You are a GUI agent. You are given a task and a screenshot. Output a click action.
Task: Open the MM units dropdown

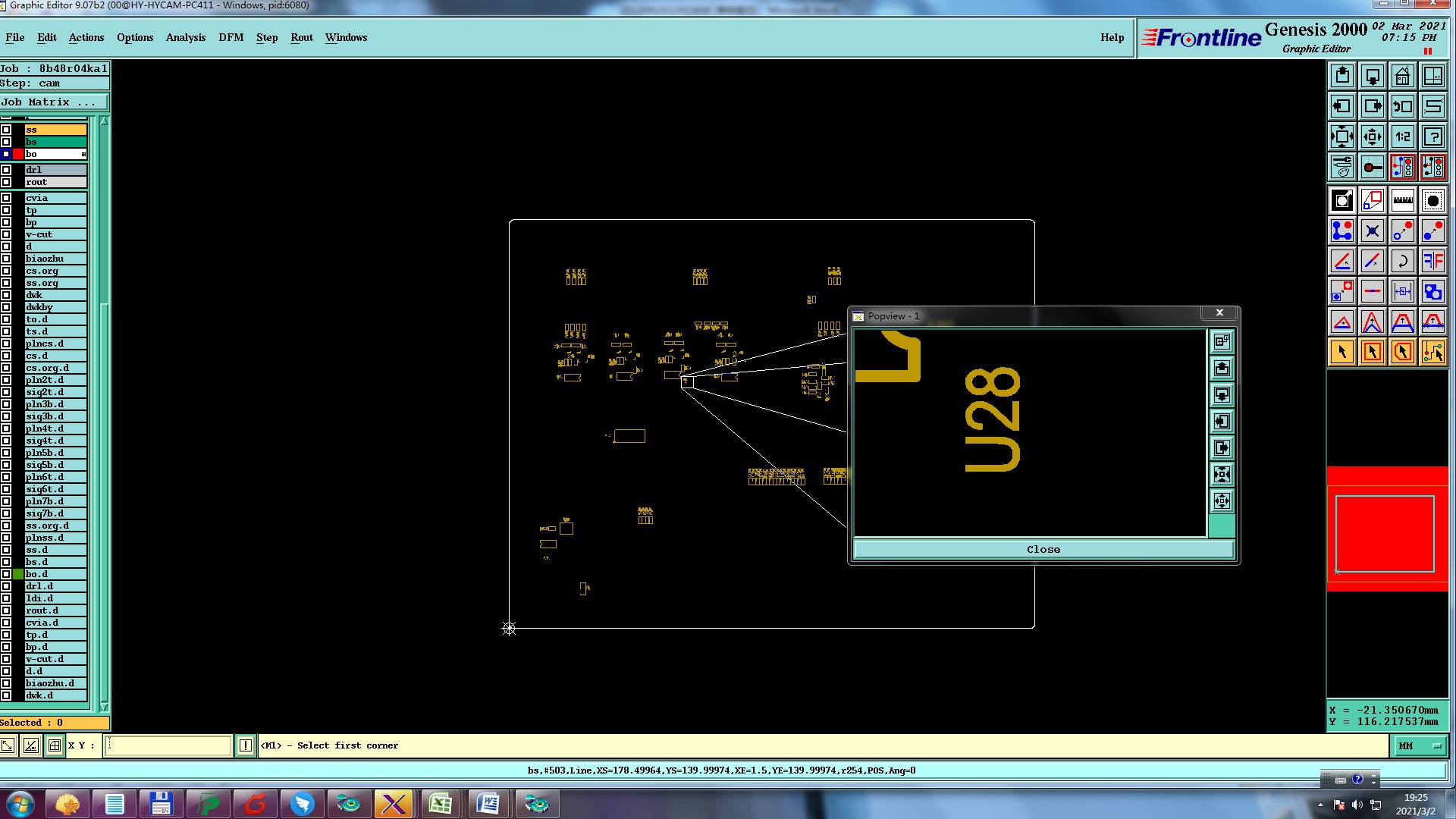[1420, 746]
